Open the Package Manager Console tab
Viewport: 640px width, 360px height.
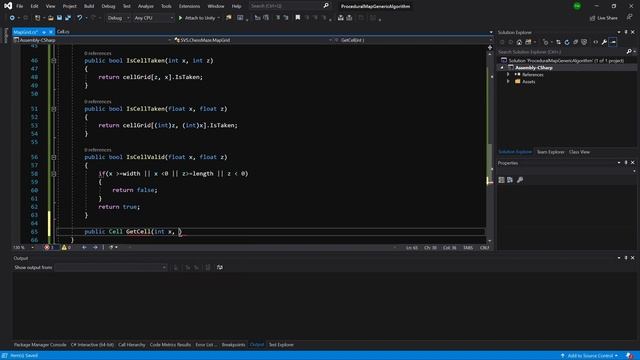tap(40, 345)
